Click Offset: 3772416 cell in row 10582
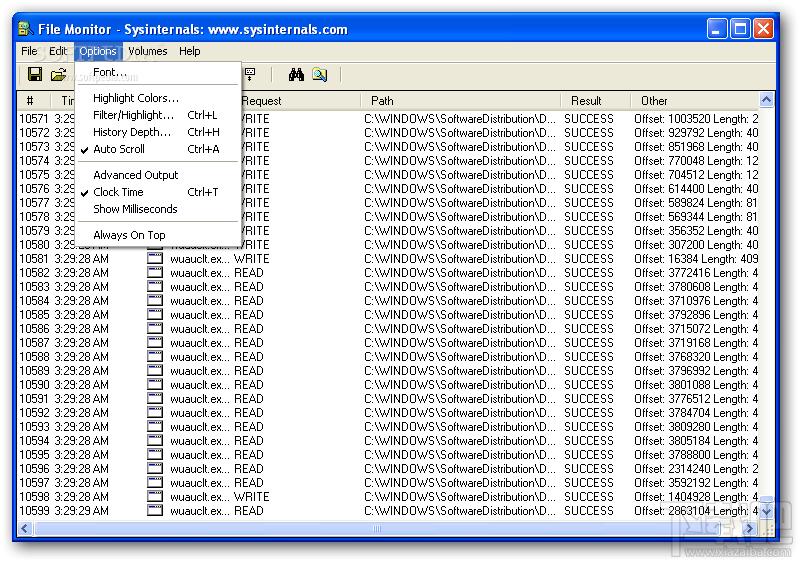 pos(696,273)
